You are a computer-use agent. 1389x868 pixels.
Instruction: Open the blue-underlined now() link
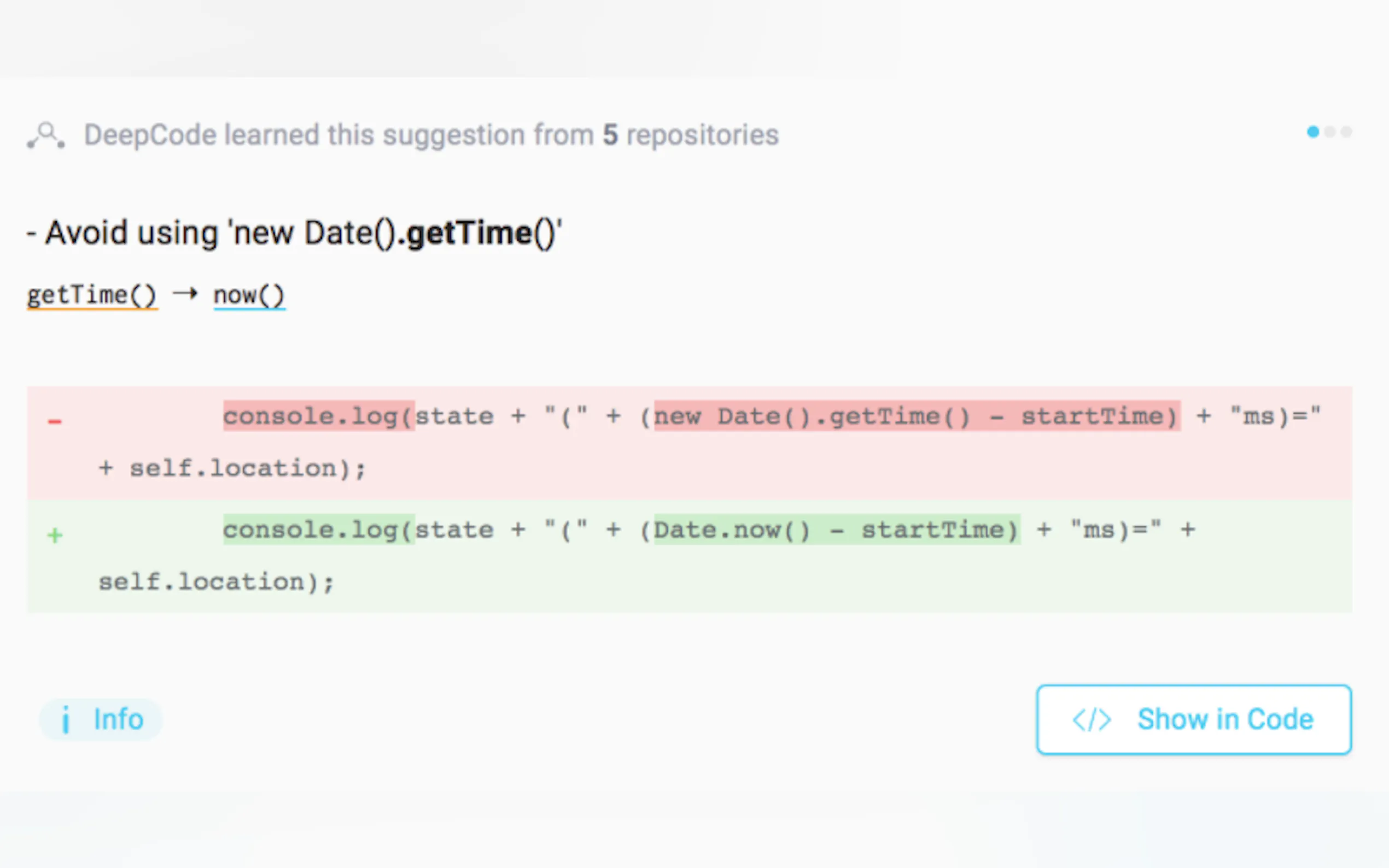pos(249,295)
